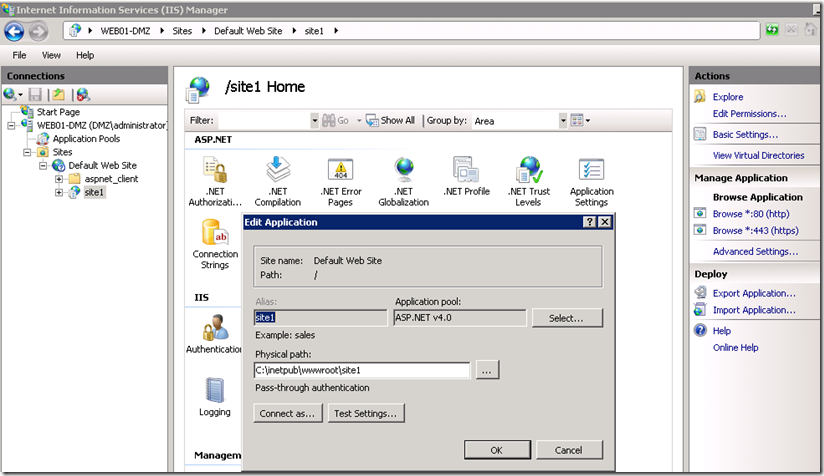The height and width of the screenshot is (476, 824).
Task: Click the Edit Permissions... link
Action: [x=749, y=113]
